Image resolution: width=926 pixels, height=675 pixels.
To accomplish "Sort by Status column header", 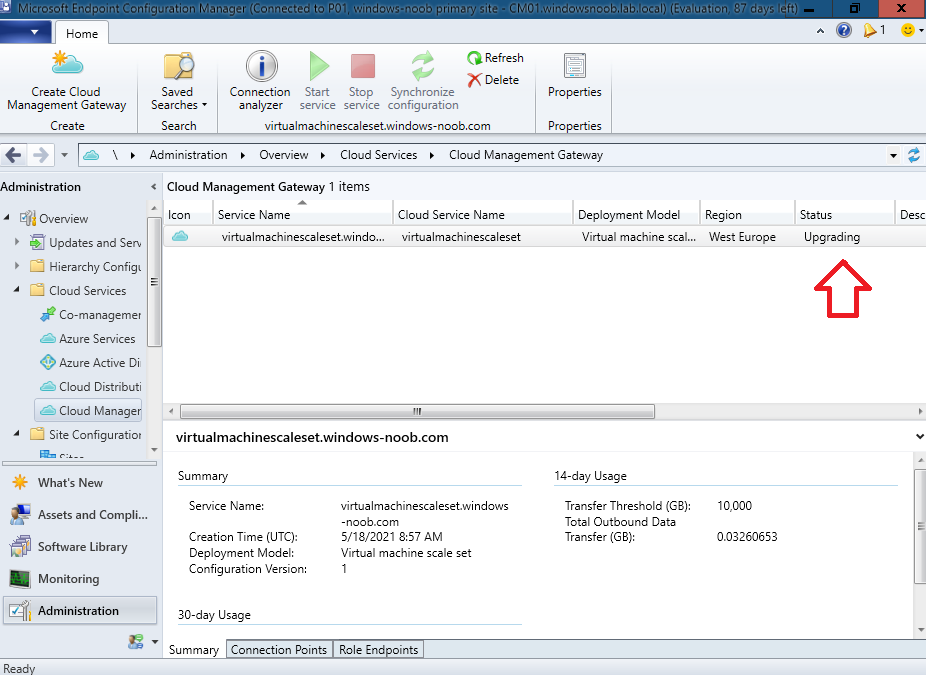I will click(845, 214).
